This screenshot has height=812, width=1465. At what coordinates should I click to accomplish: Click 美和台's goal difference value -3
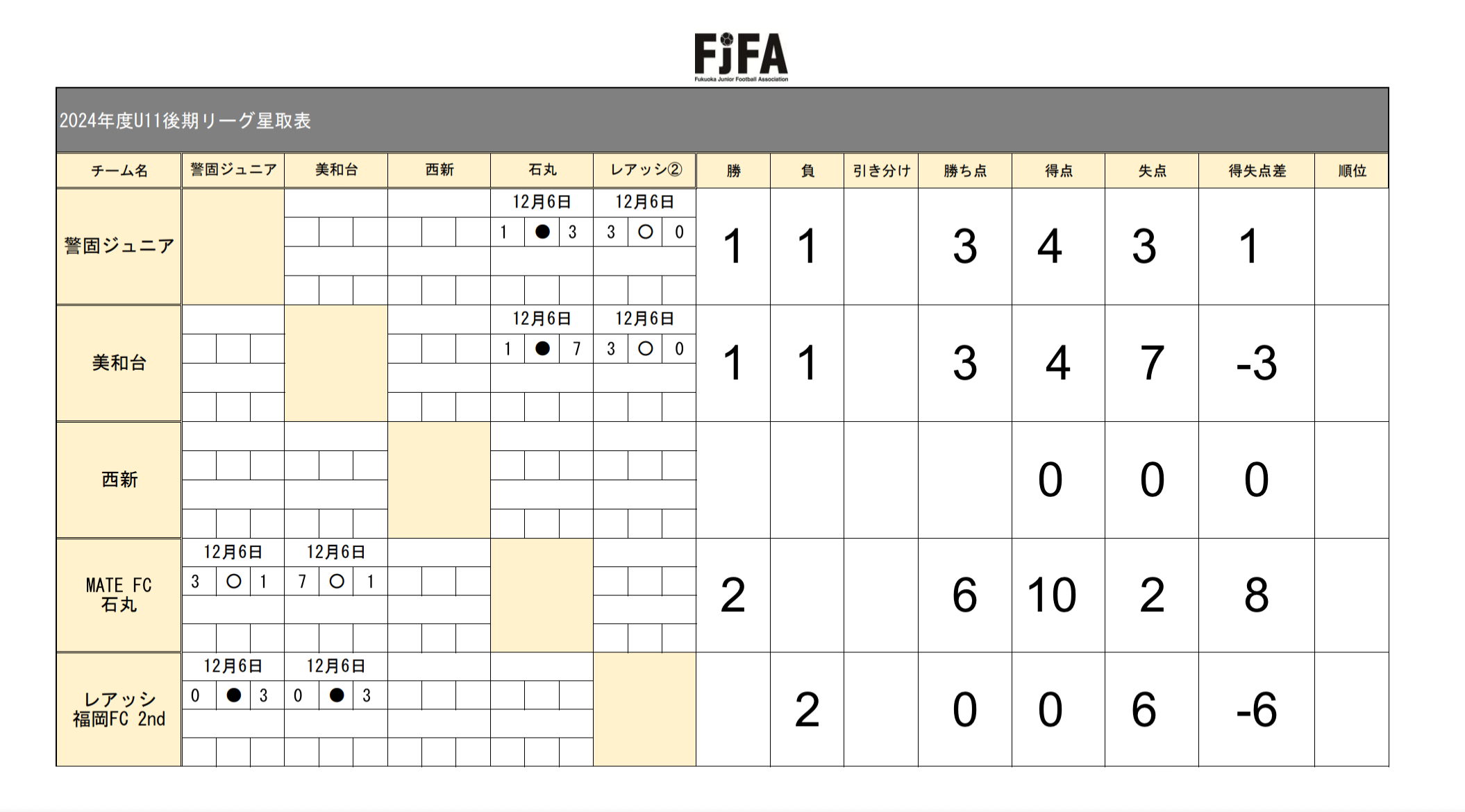1256,363
